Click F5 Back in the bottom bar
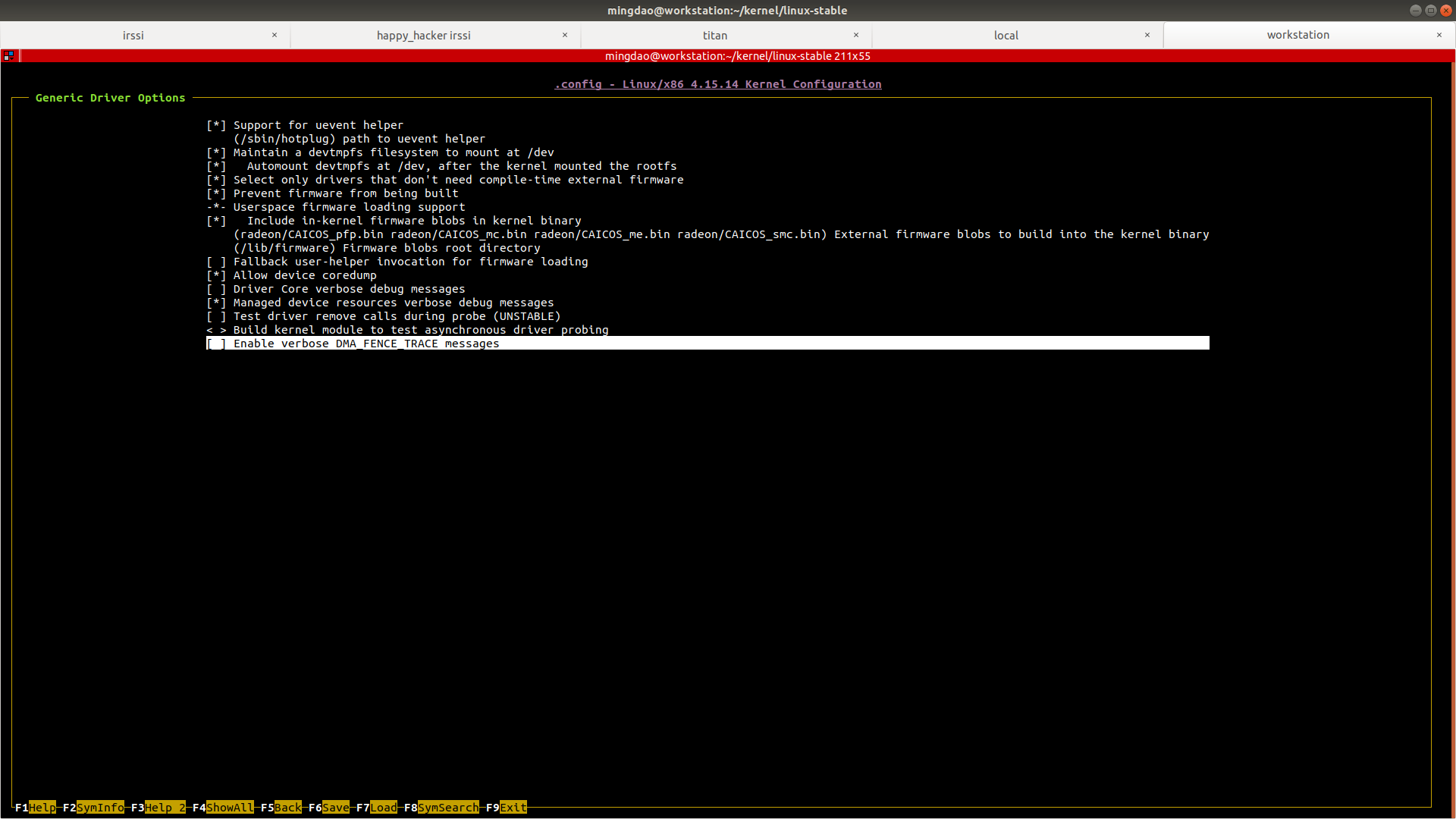The width and height of the screenshot is (1456, 819). [281, 808]
